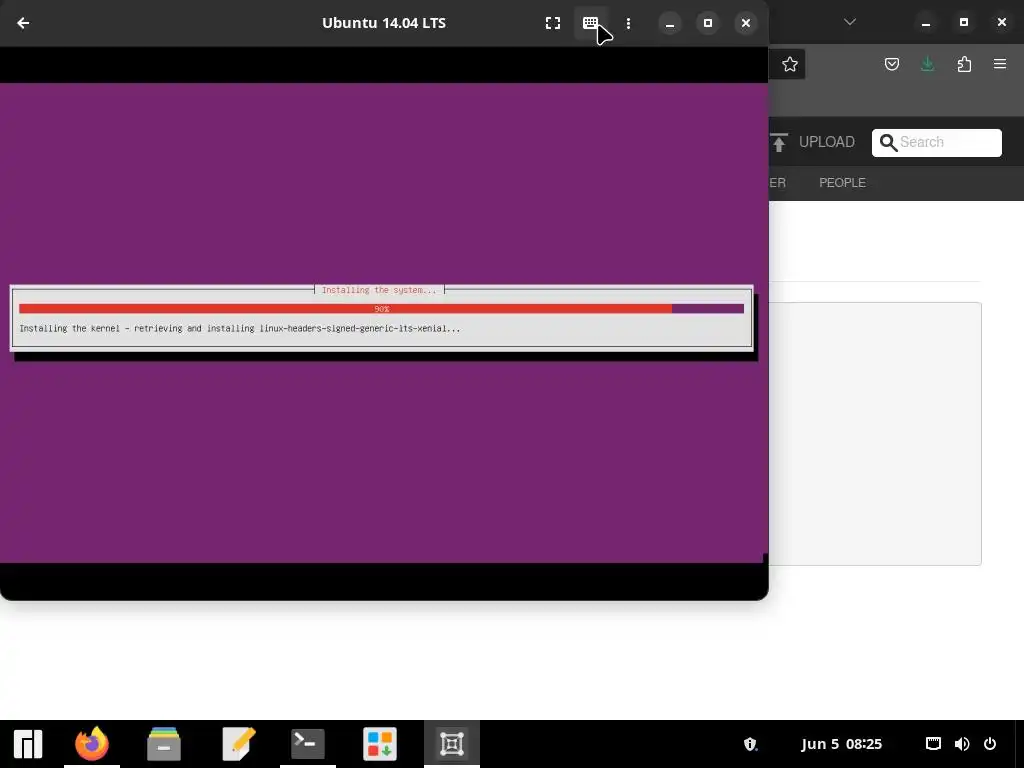Bookmark the page with Firefox star icon

(790, 64)
